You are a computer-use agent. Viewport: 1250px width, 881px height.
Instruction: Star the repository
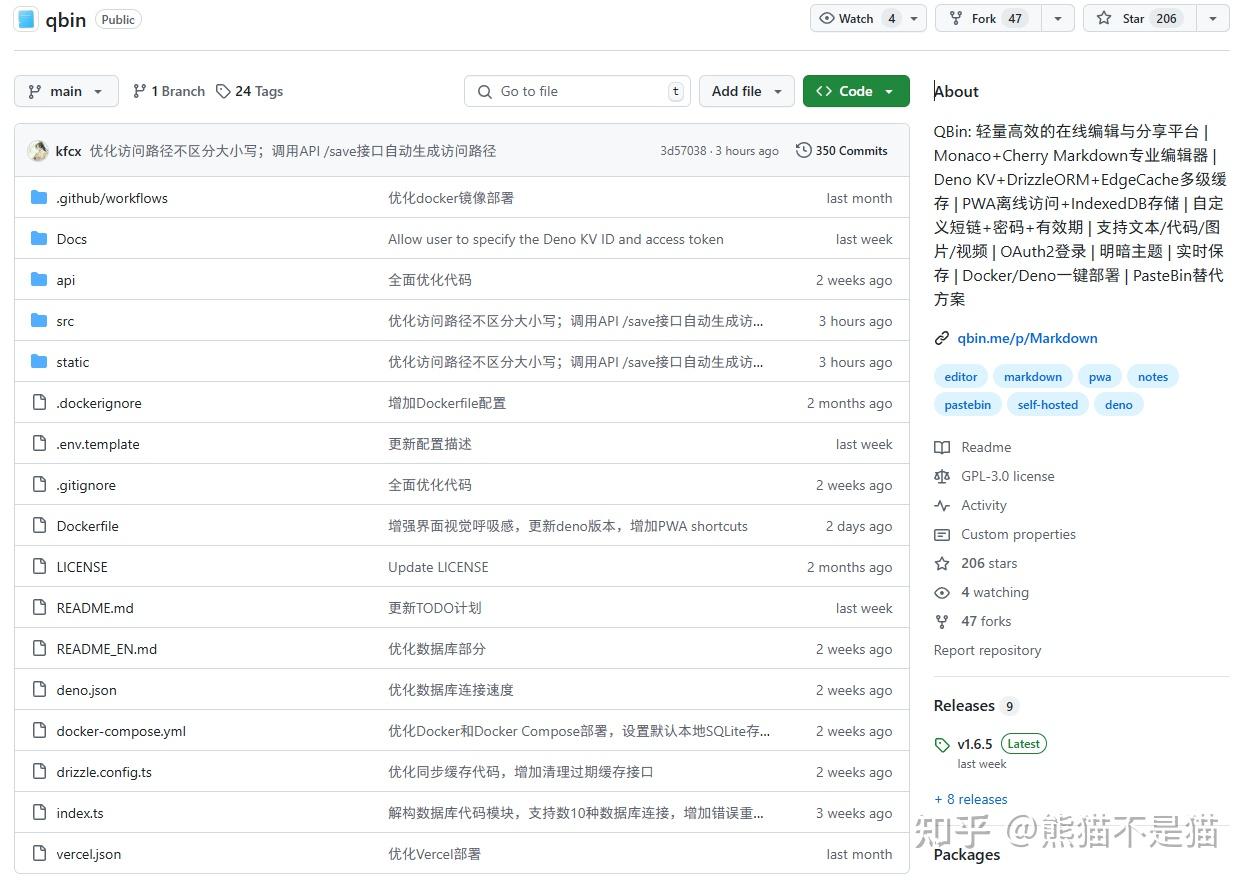pyautogui.click(x=1139, y=18)
